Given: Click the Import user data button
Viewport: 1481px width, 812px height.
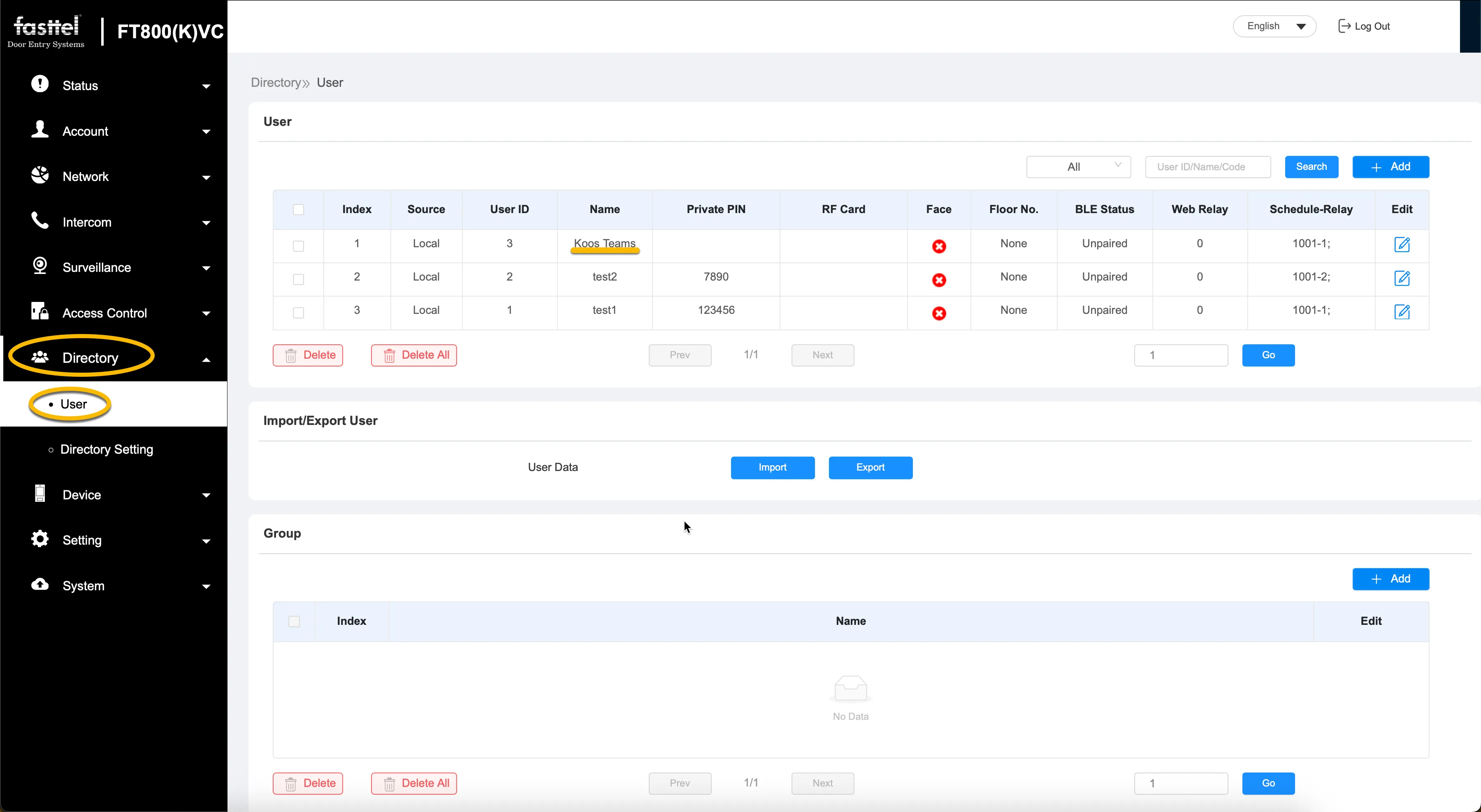Looking at the screenshot, I should click(x=772, y=467).
